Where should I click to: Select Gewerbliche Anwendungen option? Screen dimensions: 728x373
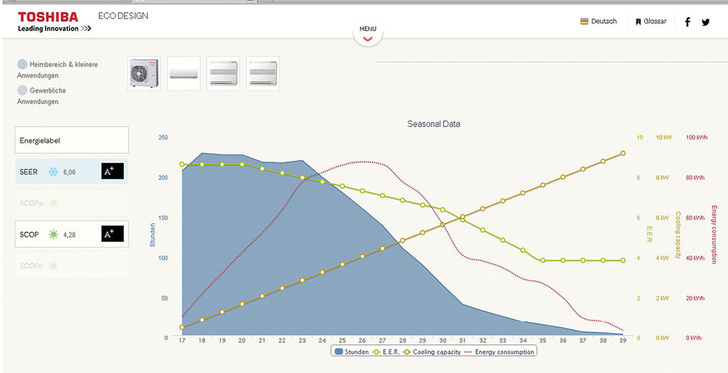42,96
